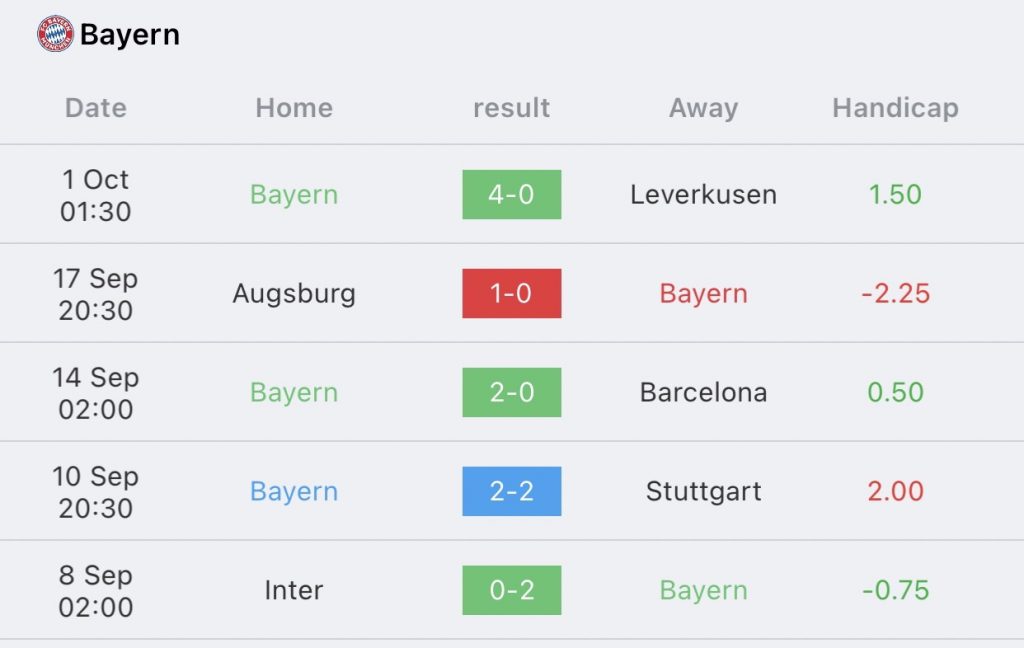Open Augsburg home team link

294,295
